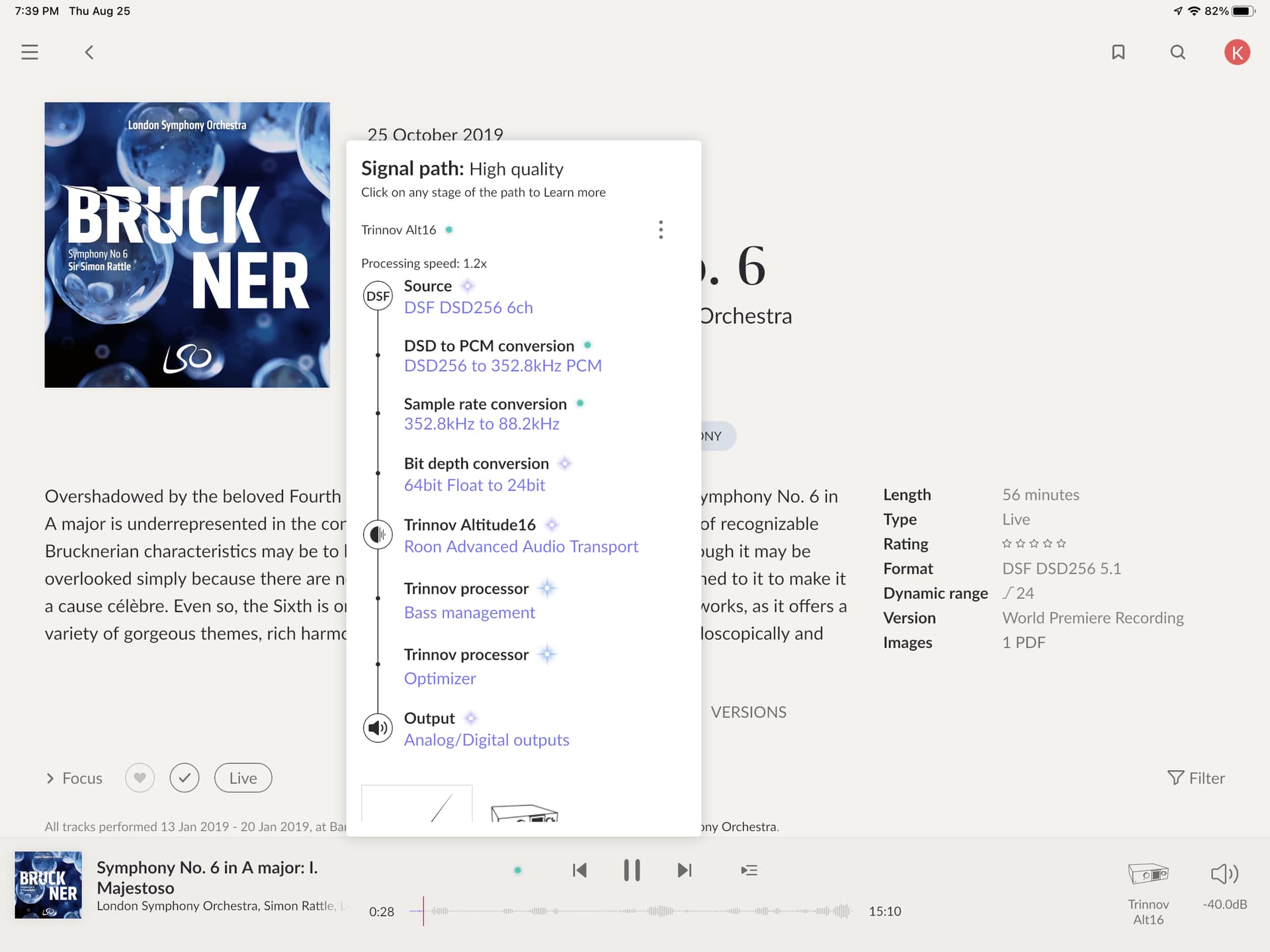The height and width of the screenshot is (952, 1270).
Task: Click DSD to PCM conversion green dot
Action: (x=587, y=345)
